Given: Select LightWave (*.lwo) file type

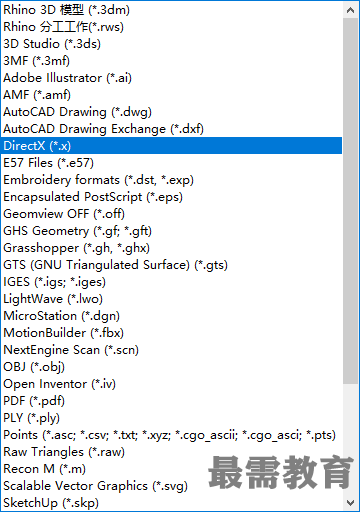Looking at the screenshot, I should pyautogui.click(x=171, y=299).
